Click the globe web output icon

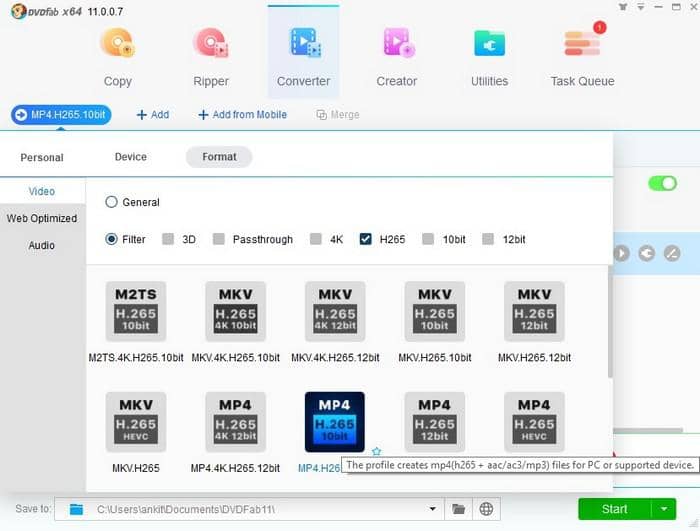pyautogui.click(x=486, y=509)
